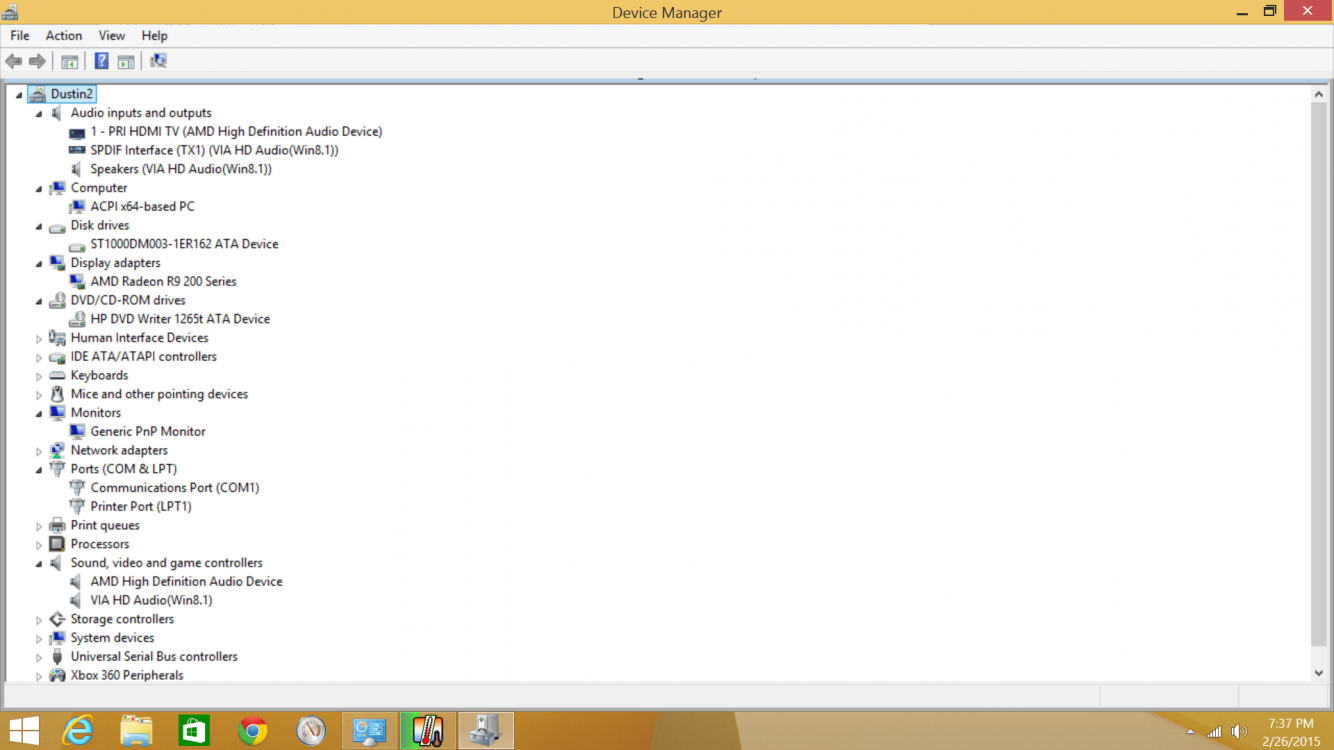This screenshot has height=750, width=1334.
Task: Collapse Audio inputs and outputs category
Action: point(39,114)
